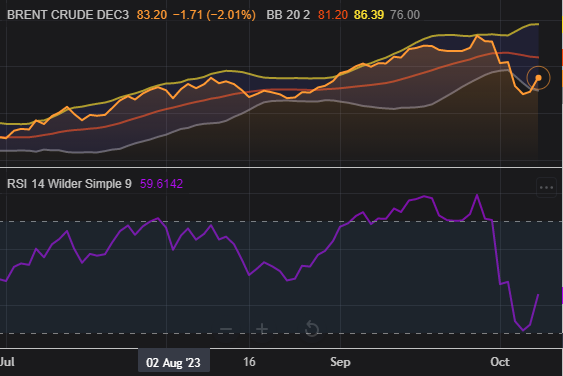Screen dimensions: 563x376
Task: Zoom in the chart with plus button
Action: coord(262,329)
